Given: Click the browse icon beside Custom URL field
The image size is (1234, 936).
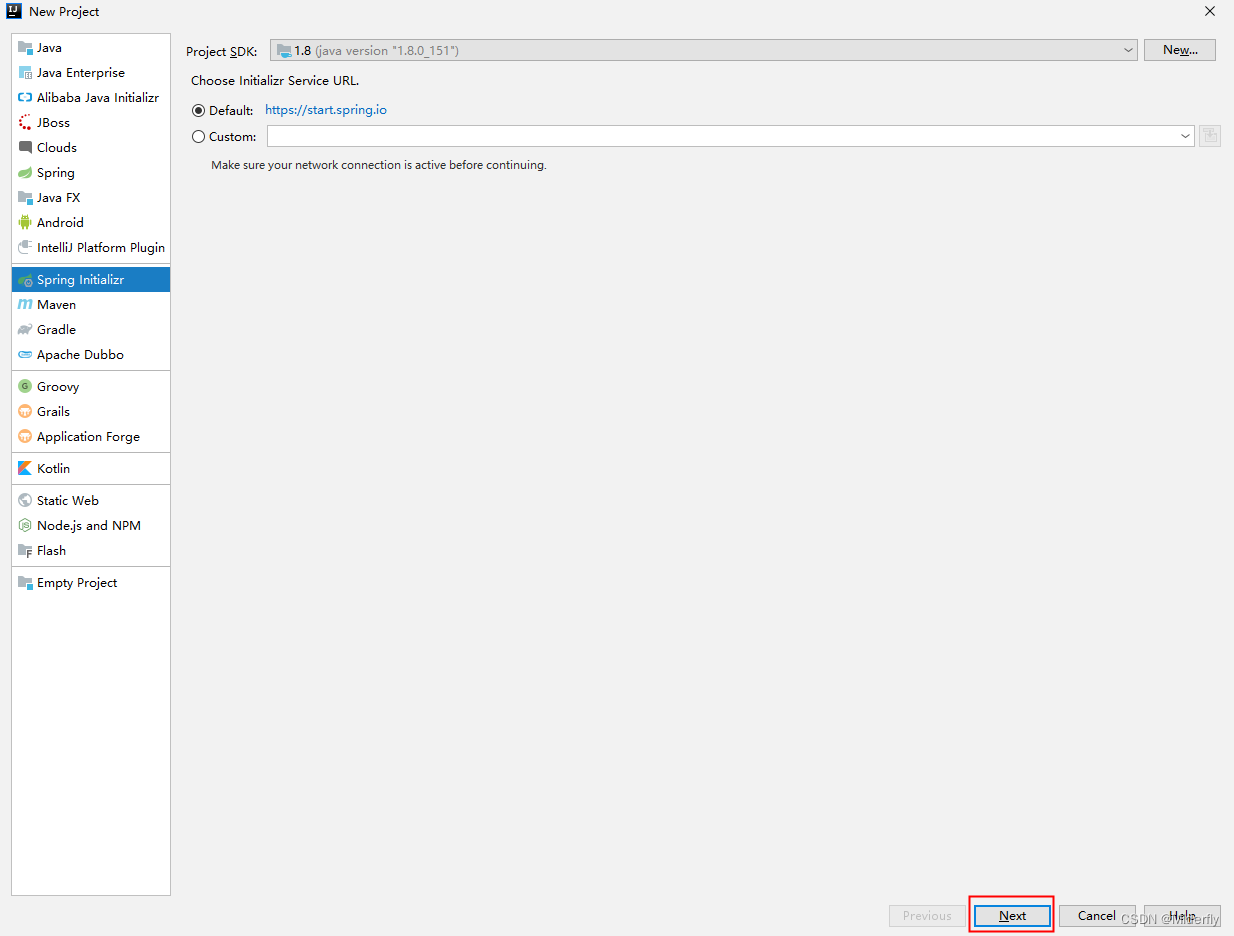Looking at the screenshot, I should pyautogui.click(x=1210, y=136).
